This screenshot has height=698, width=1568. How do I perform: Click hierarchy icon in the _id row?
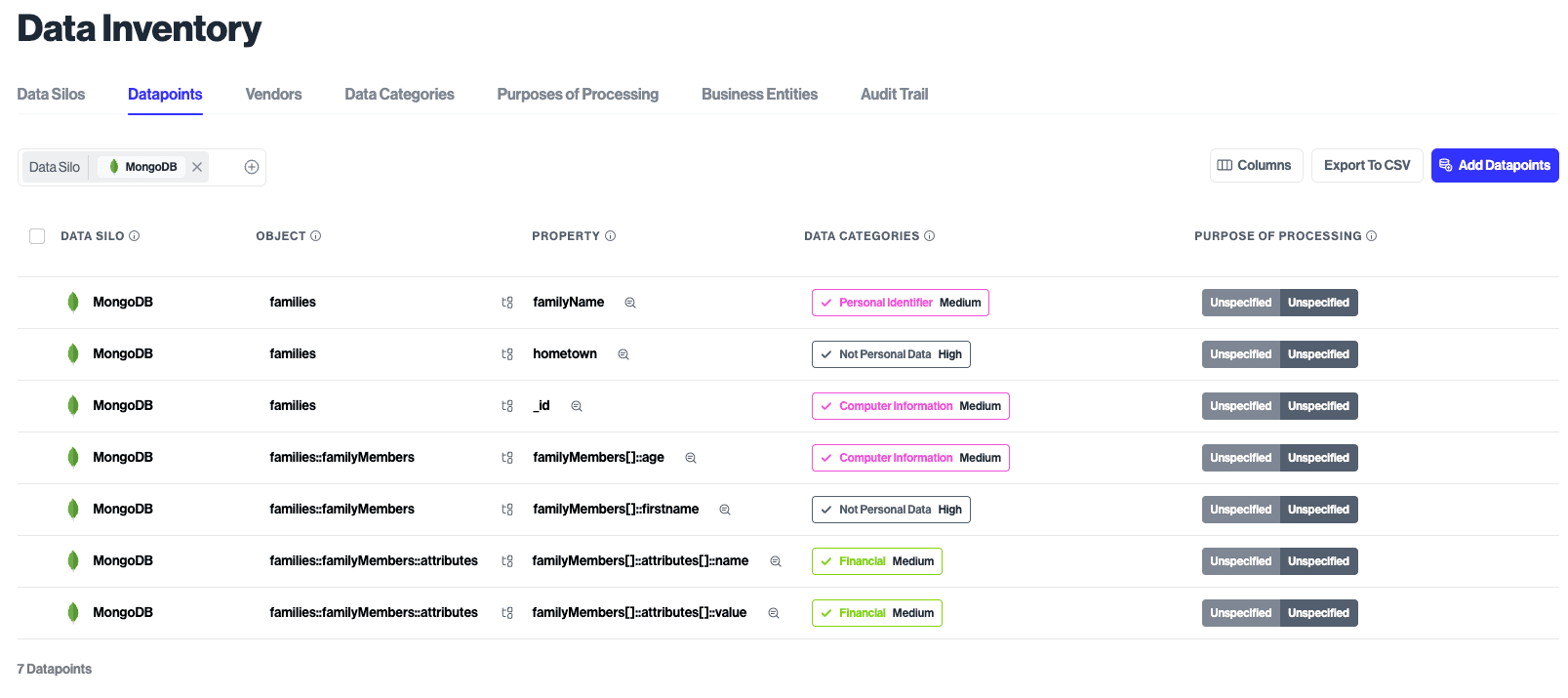507,406
